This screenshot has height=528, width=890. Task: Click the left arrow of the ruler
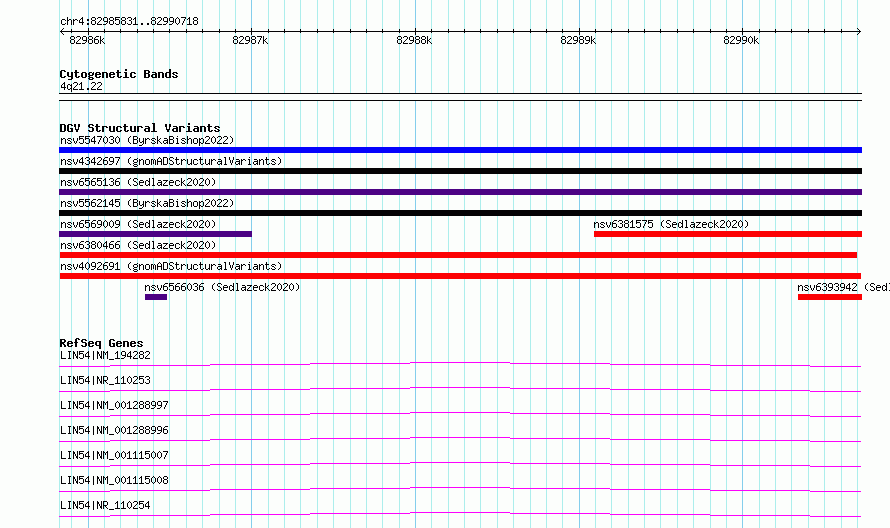point(62,31)
